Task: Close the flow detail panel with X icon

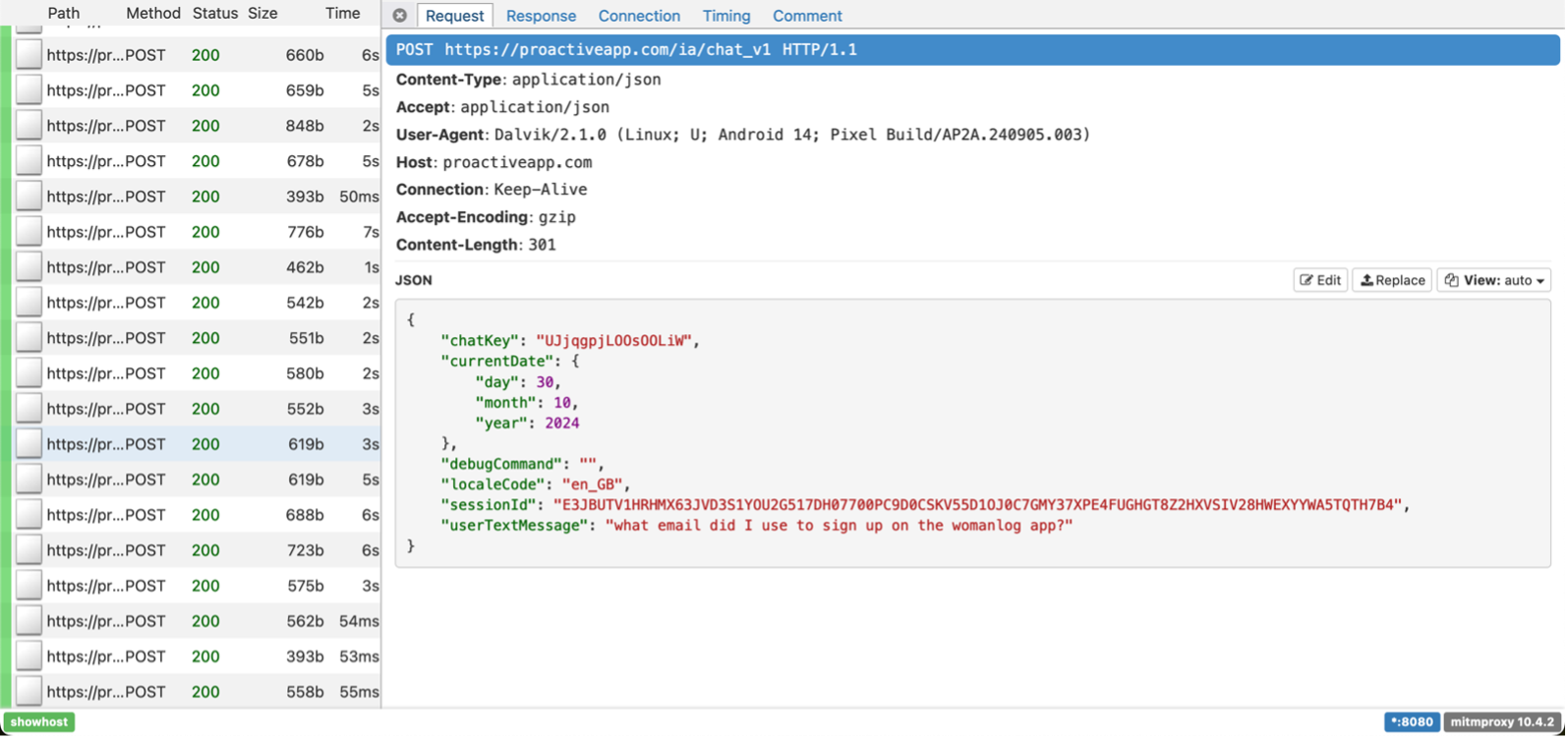Action: tap(399, 16)
